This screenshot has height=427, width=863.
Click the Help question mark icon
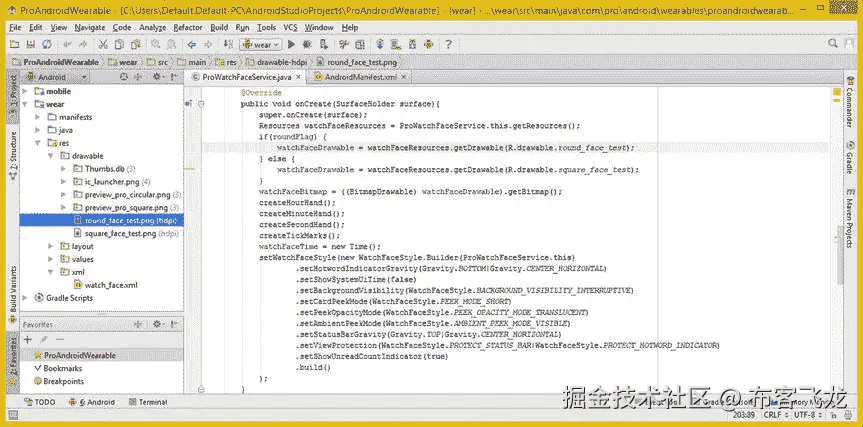449,45
